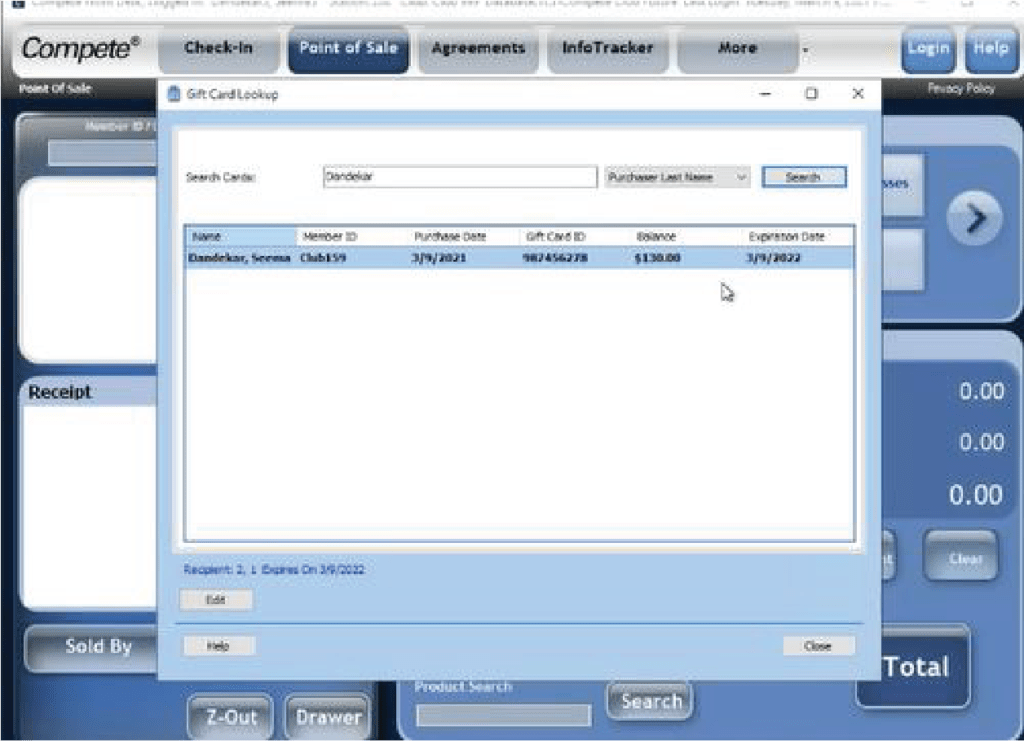The image size is (1024, 741).
Task: Open the Agreements tab
Action: click(478, 48)
